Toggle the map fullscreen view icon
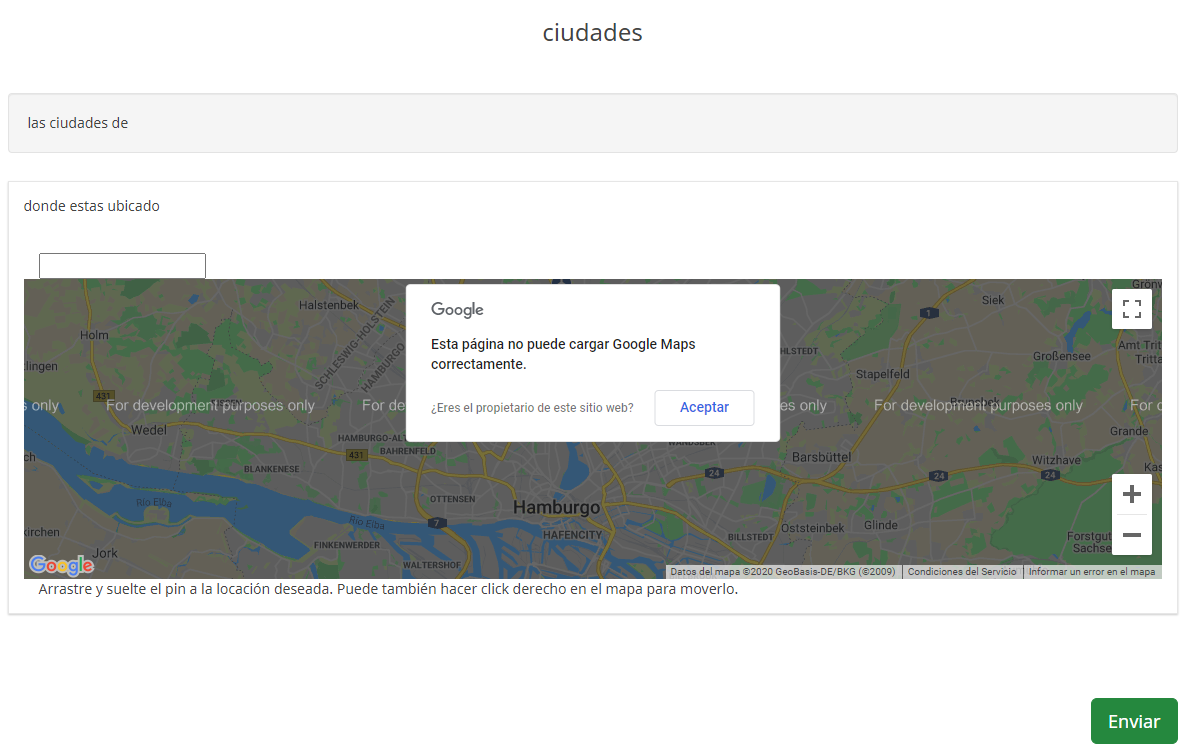The width and height of the screenshot is (1202, 755). pyautogui.click(x=1132, y=309)
